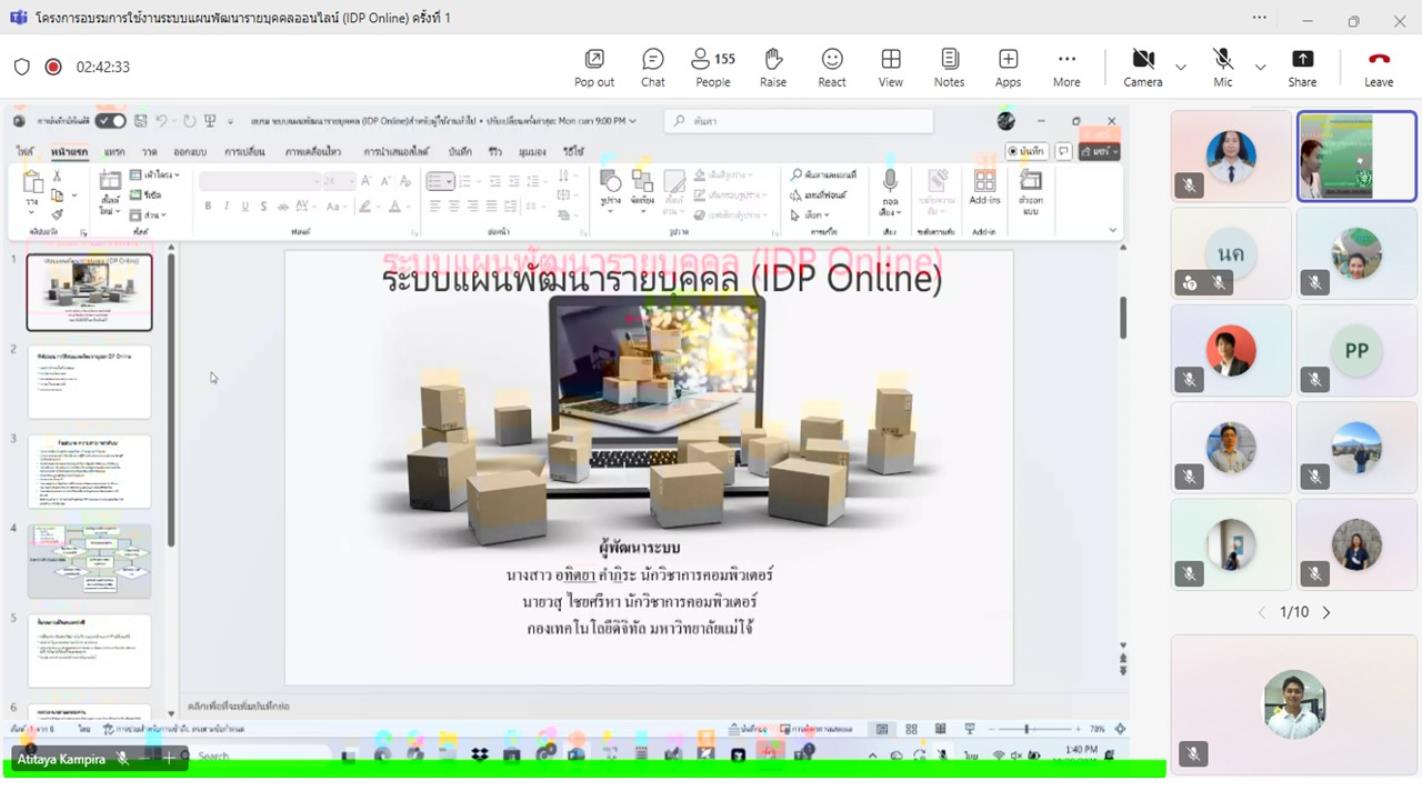Viewport: 1422px width, 800px height.
Task: Leave the meeting
Action: (x=1378, y=67)
